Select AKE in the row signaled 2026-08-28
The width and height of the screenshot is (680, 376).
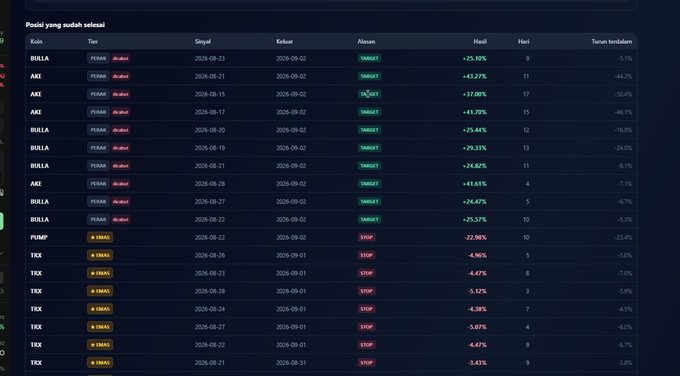click(x=36, y=184)
